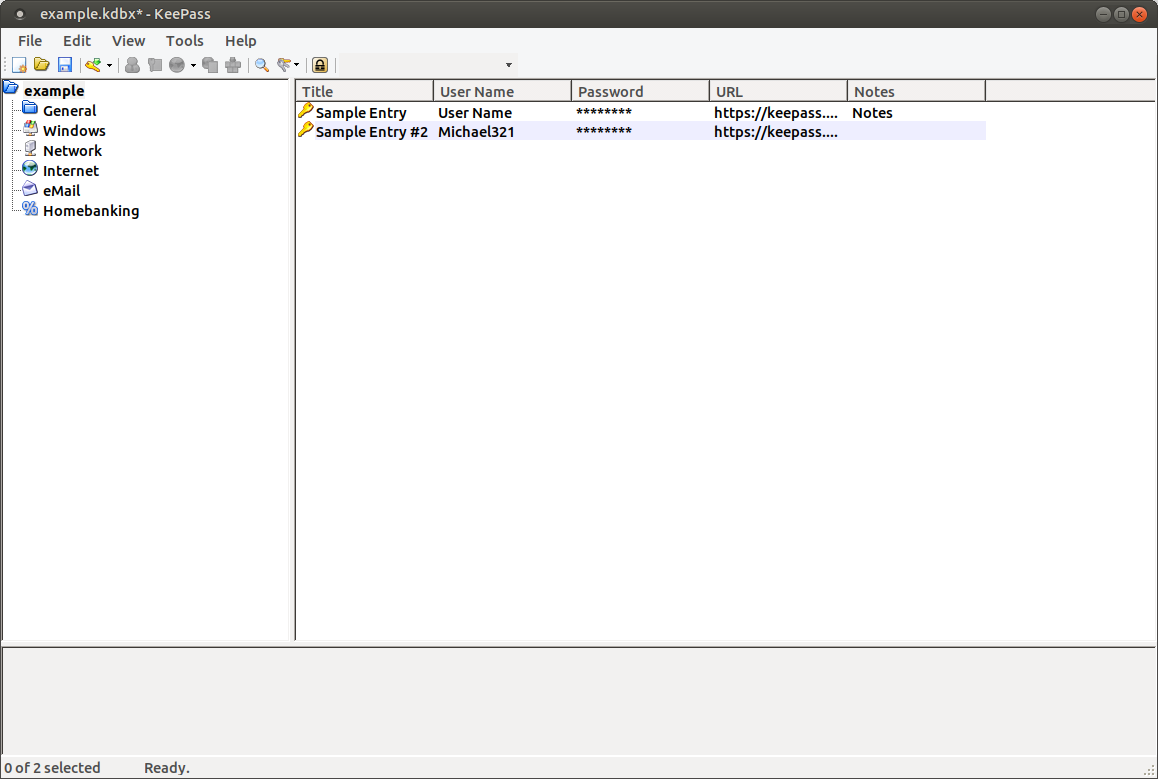1158x779 pixels.
Task: Sort entries by the Notes column header
Action: click(x=917, y=92)
